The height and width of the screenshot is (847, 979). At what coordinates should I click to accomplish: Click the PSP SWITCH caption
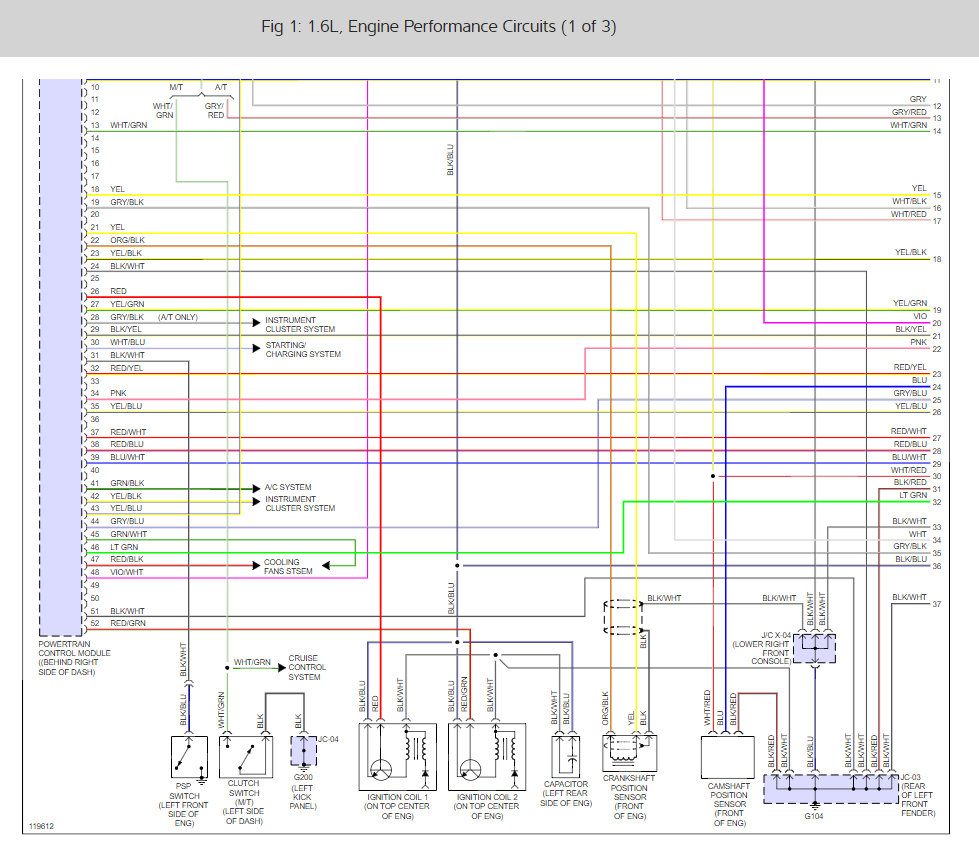click(x=184, y=805)
